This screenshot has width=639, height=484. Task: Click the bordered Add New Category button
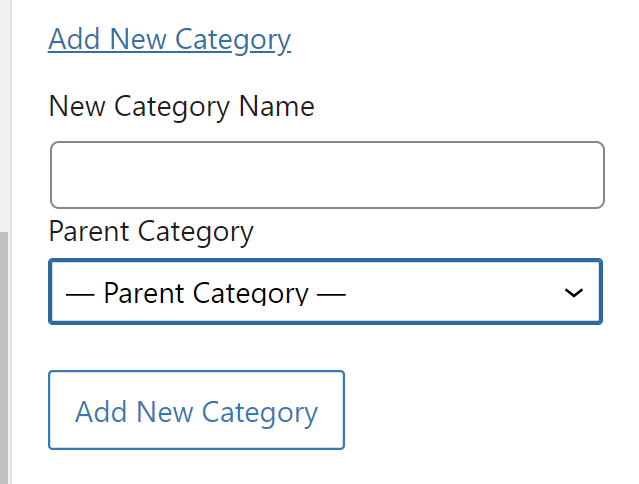(x=196, y=411)
